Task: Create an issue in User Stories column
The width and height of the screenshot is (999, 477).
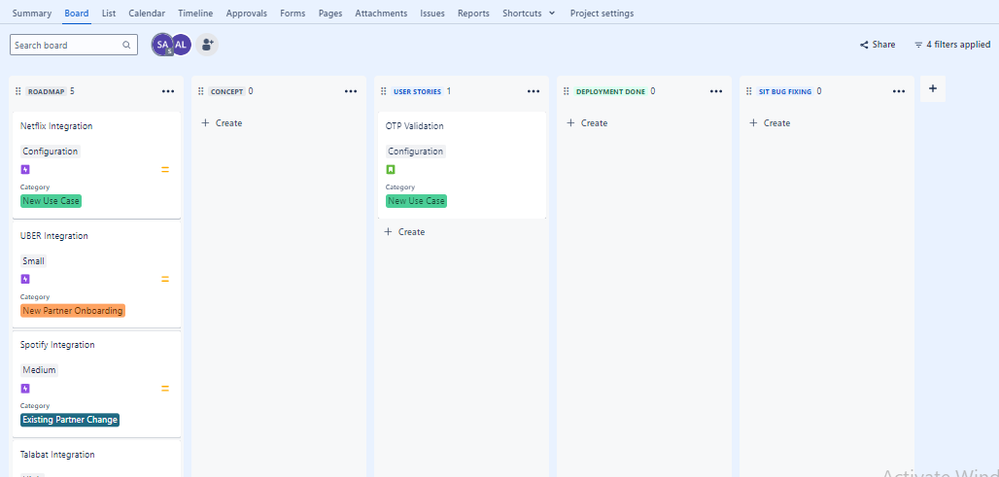Action: (x=405, y=232)
